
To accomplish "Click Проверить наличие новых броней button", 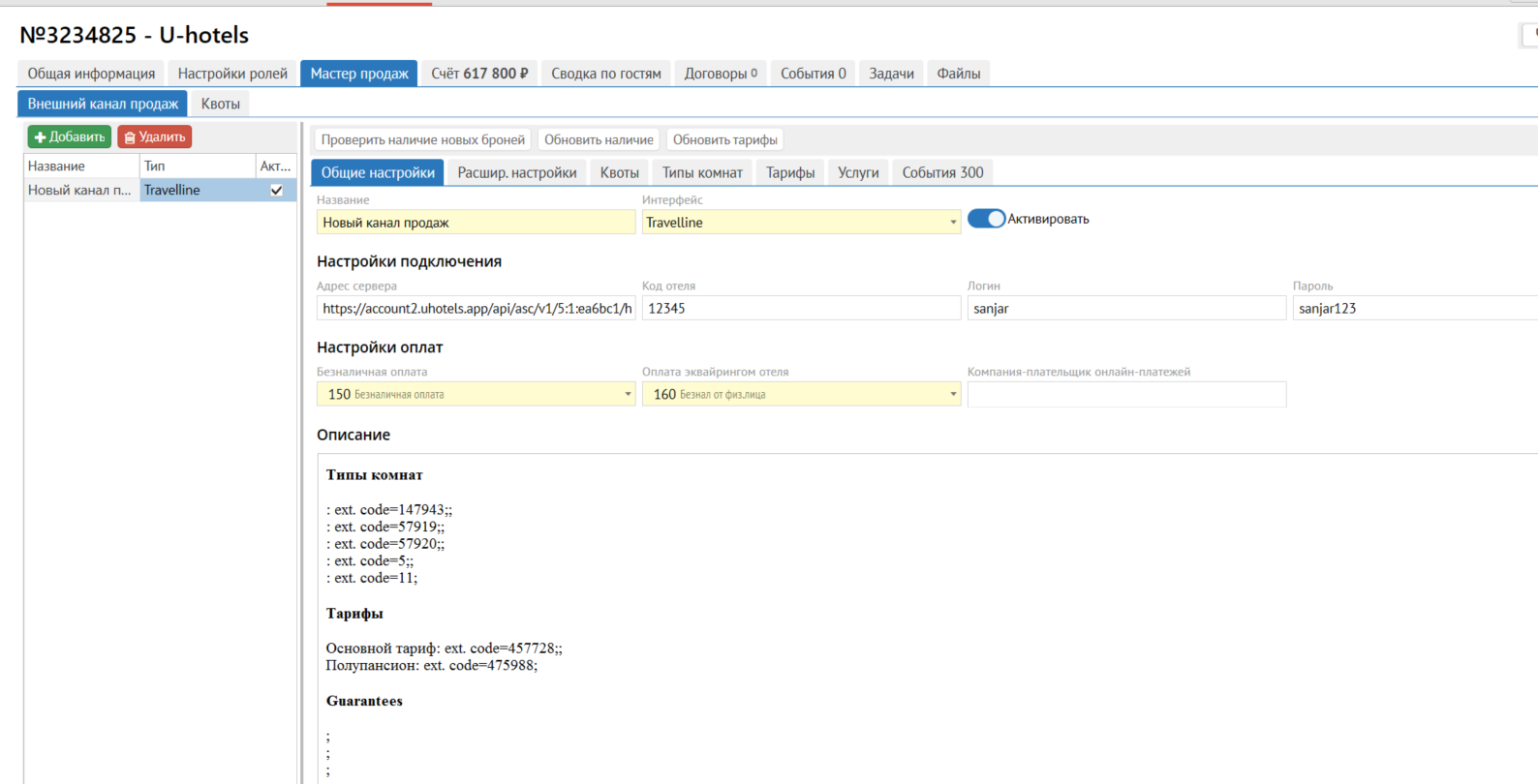I will coord(422,140).
